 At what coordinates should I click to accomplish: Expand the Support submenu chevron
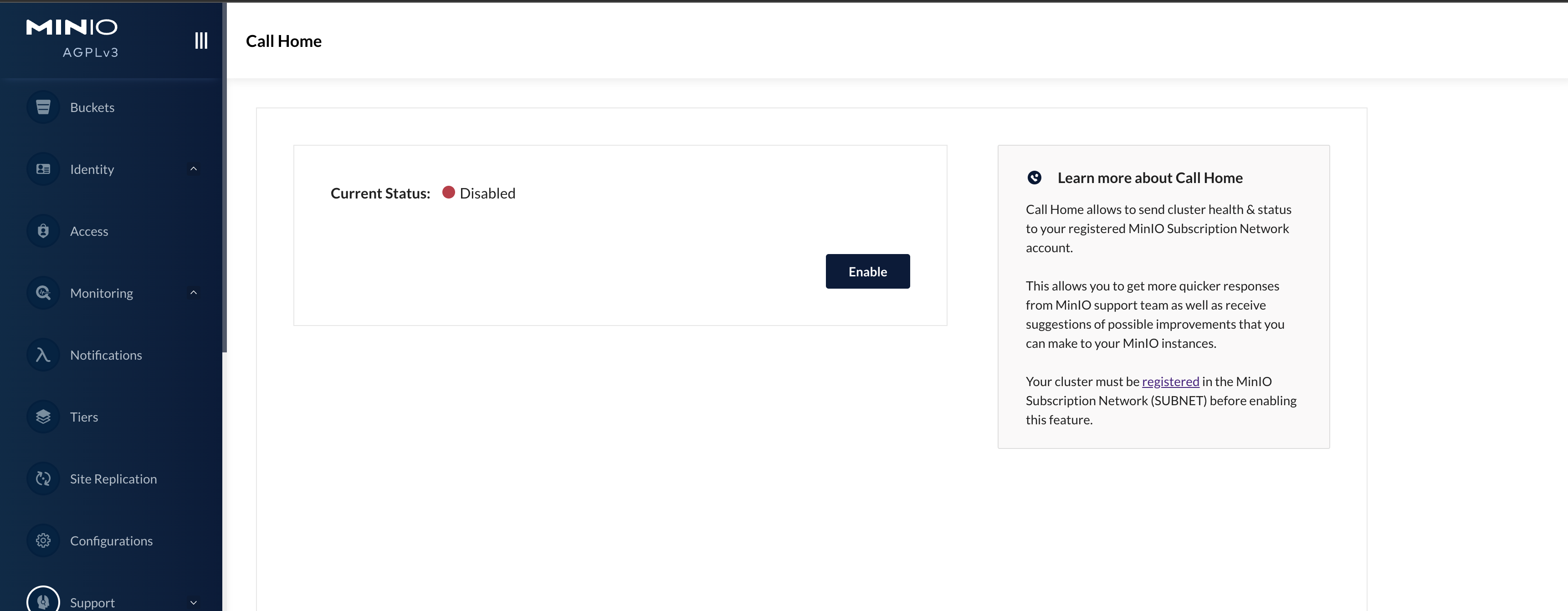(194, 601)
